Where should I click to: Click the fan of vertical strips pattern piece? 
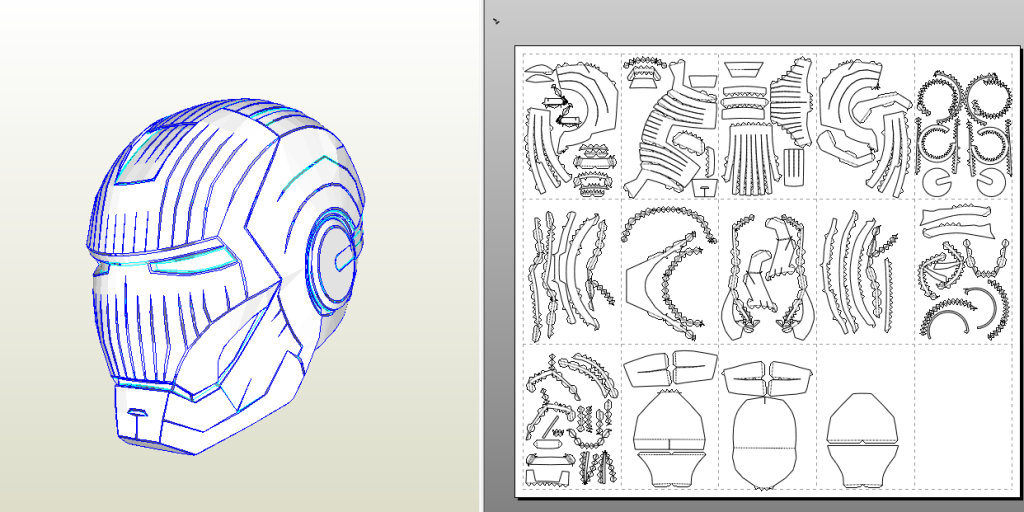point(752,161)
